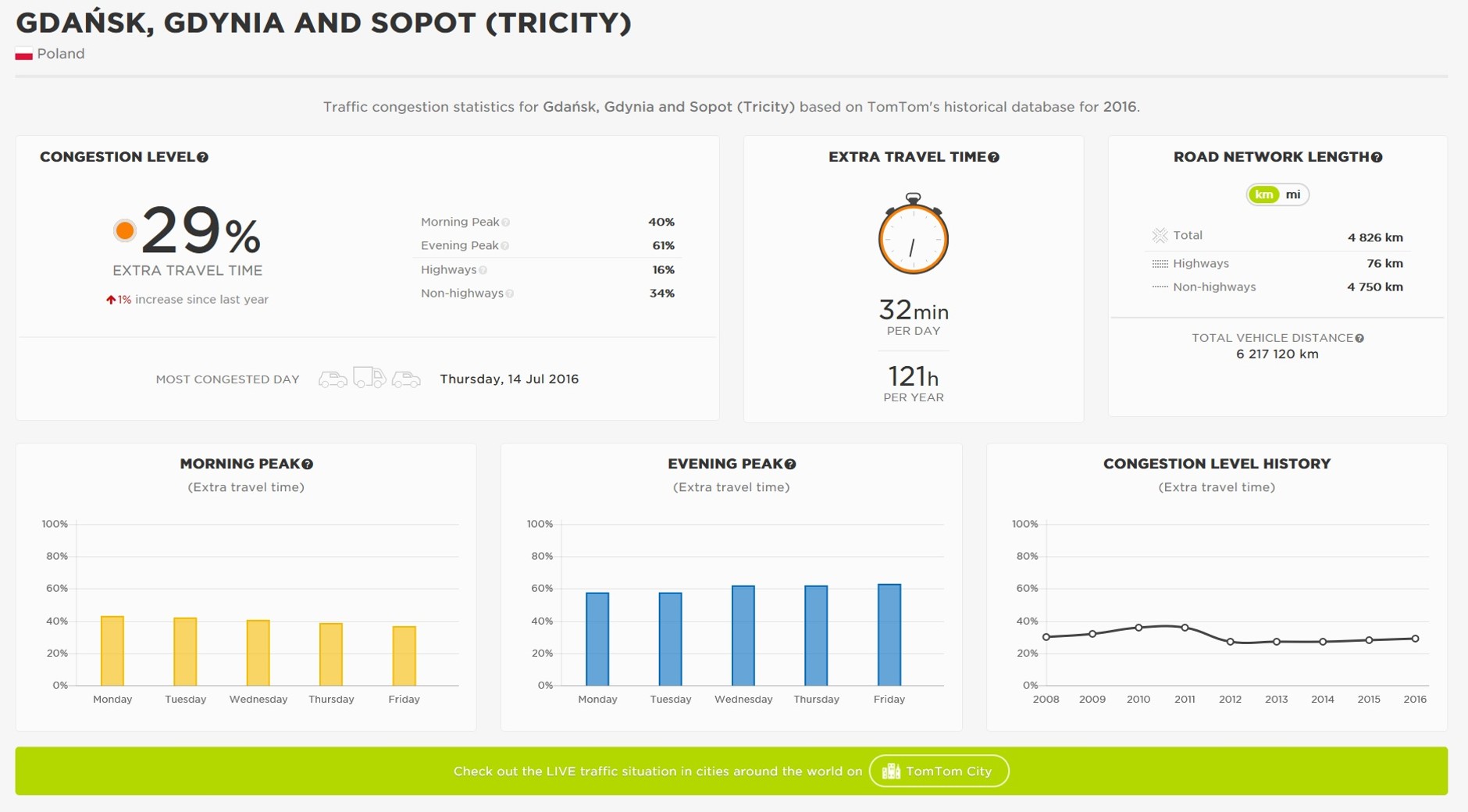Viewport: 1468px width, 812px height.
Task: Click the info icon beside Highways congestion
Action: (483, 271)
